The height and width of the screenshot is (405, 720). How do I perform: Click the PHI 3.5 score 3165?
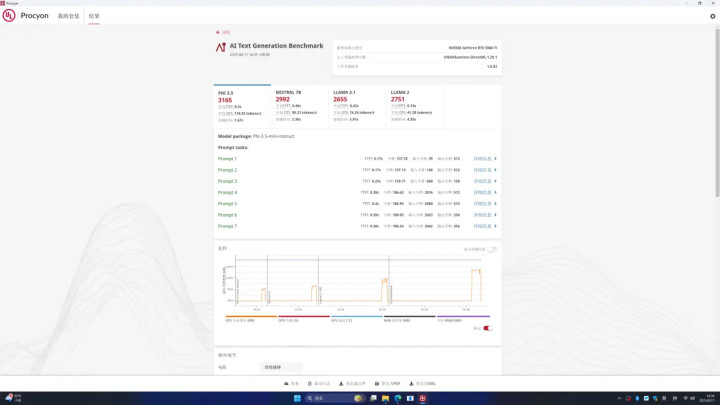tap(225, 100)
